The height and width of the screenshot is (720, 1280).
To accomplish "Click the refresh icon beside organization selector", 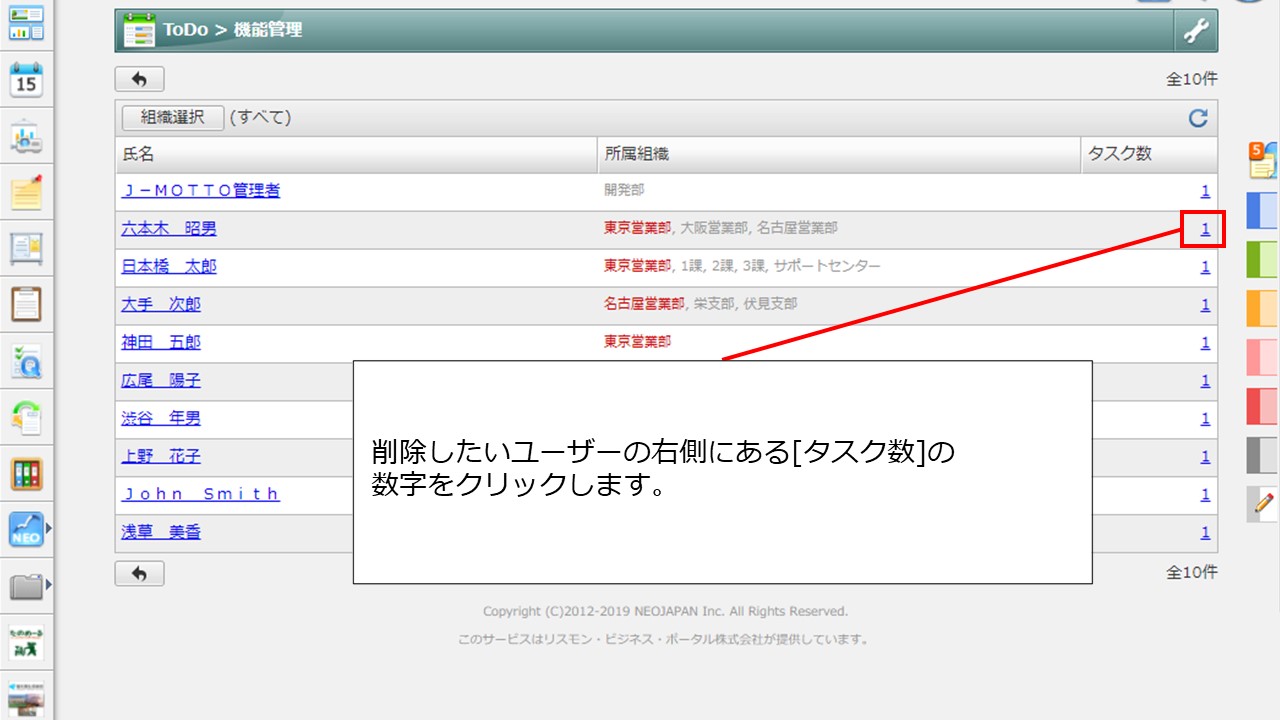I will pyautogui.click(x=1197, y=118).
